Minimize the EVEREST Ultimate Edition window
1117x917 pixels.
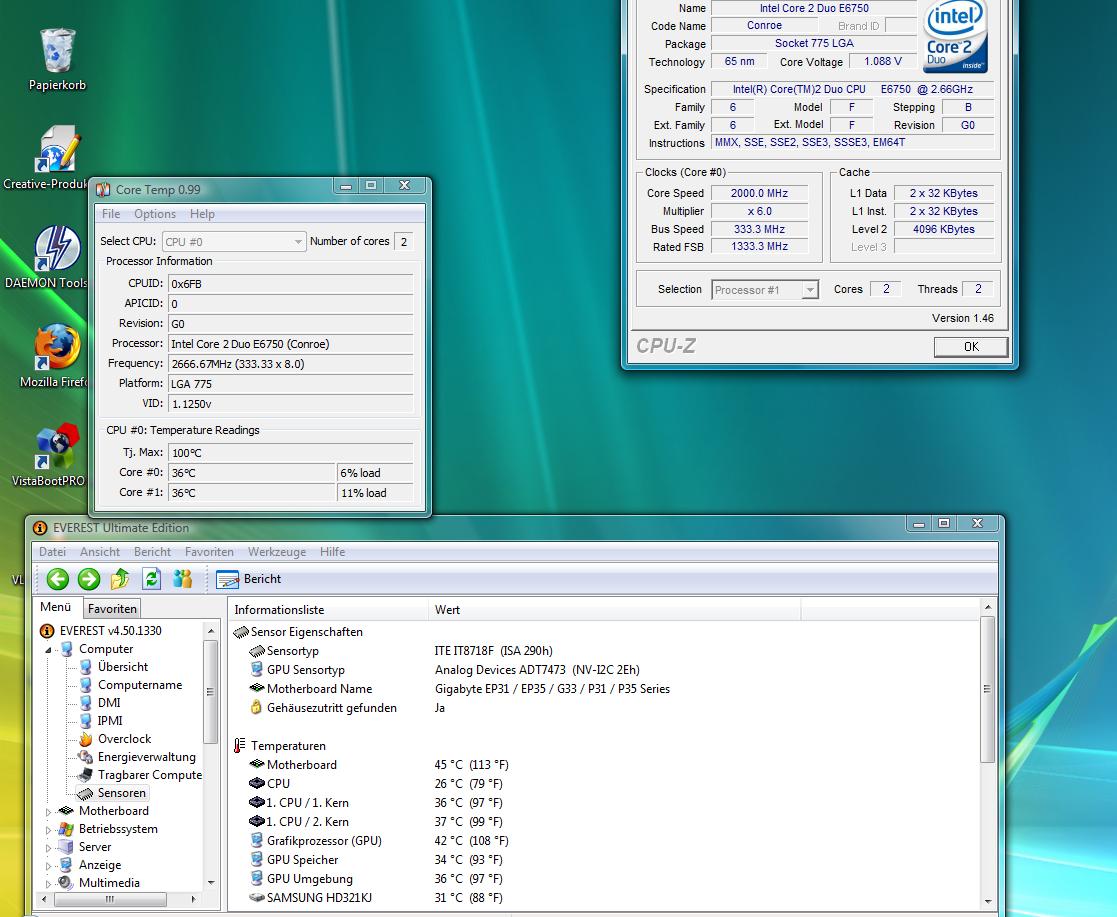click(x=919, y=524)
